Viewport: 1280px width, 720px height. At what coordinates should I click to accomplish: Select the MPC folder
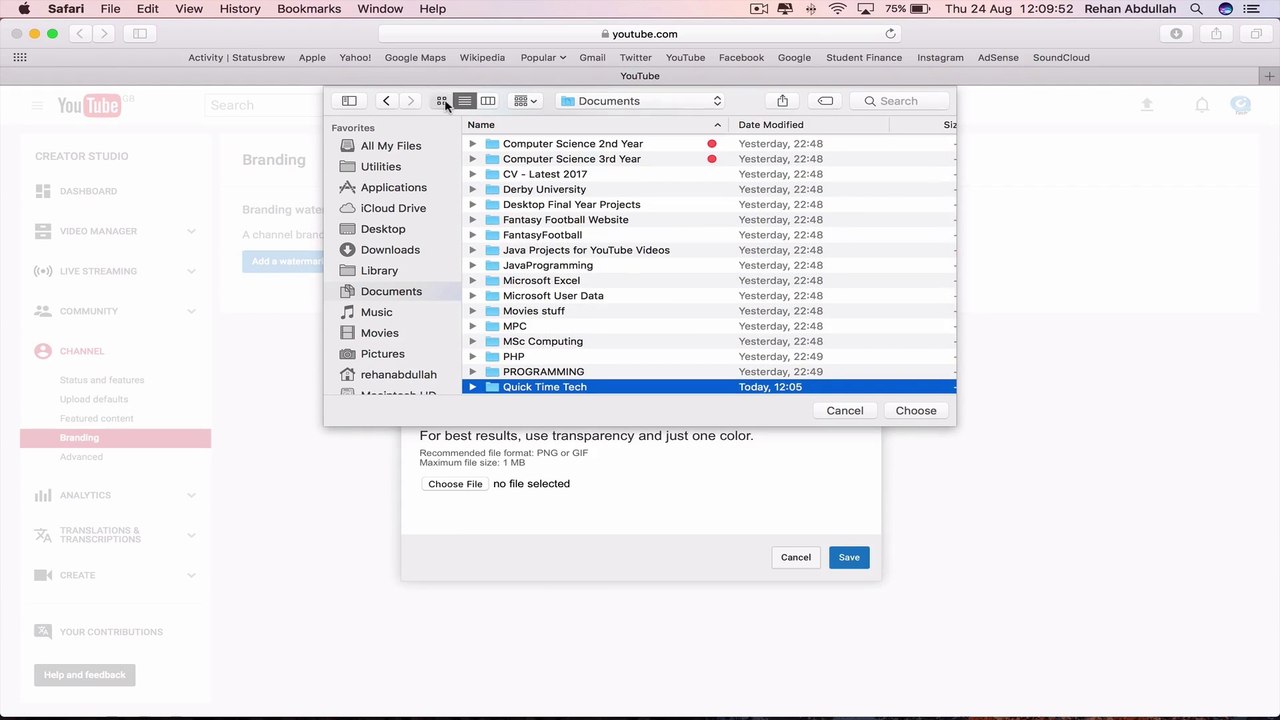pos(709,326)
